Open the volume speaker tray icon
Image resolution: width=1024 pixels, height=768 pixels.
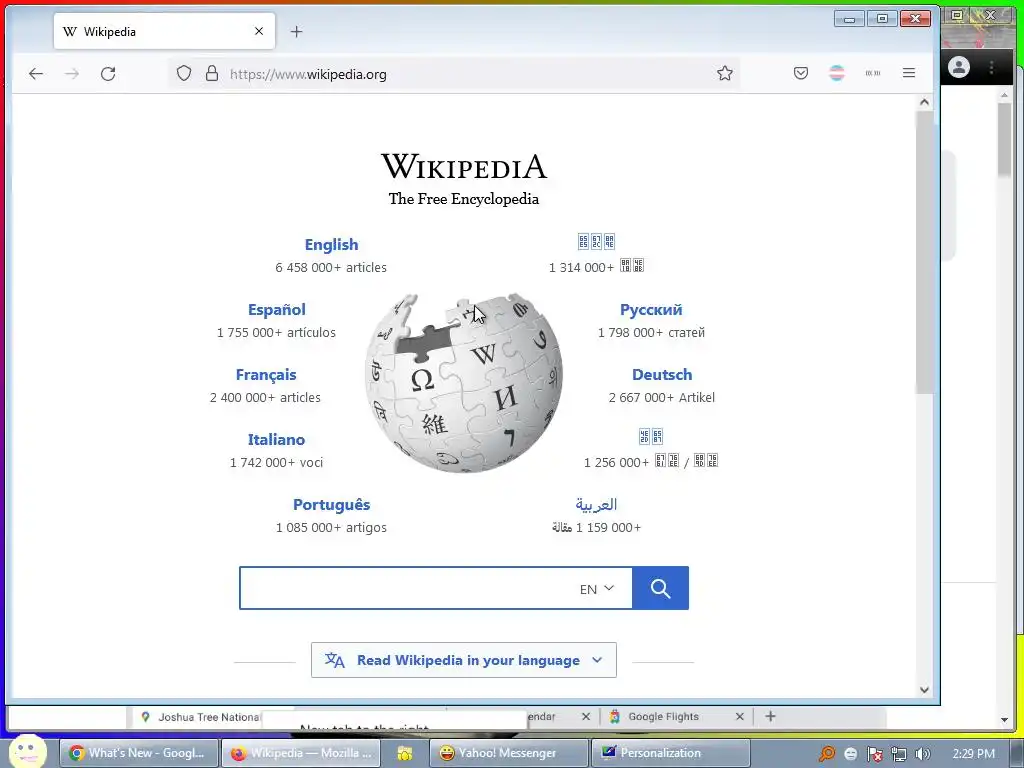click(923, 754)
